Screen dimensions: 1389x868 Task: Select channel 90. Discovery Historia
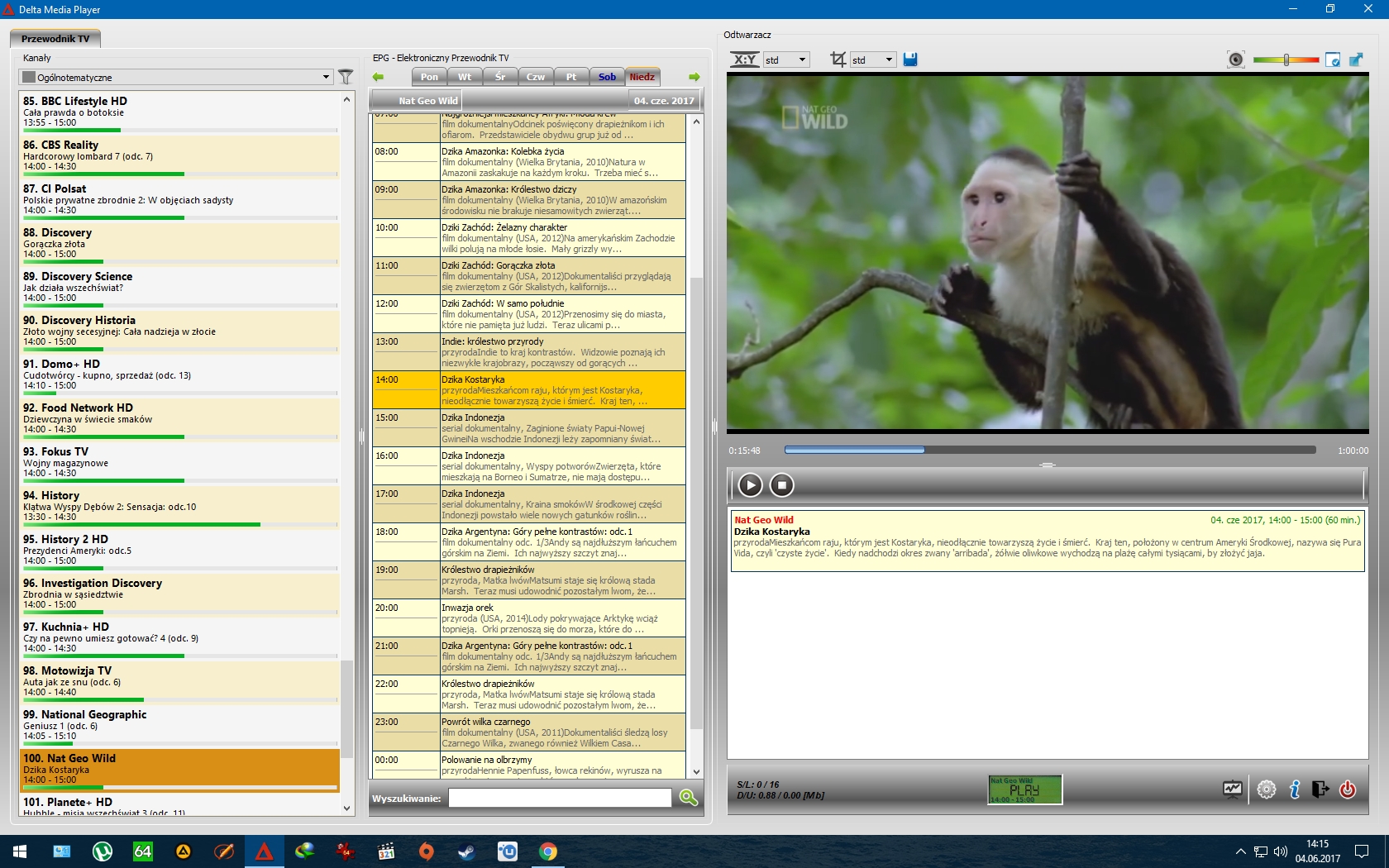click(x=179, y=331)
